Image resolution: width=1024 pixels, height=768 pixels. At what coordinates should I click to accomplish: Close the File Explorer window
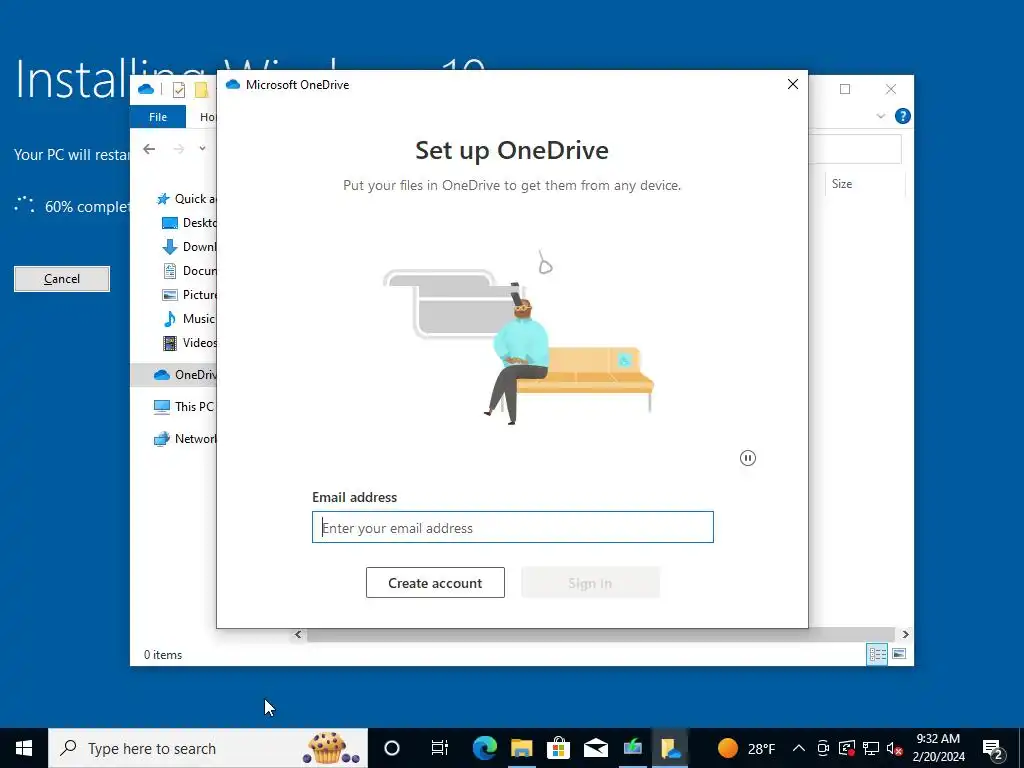click(x=891, y=89)
